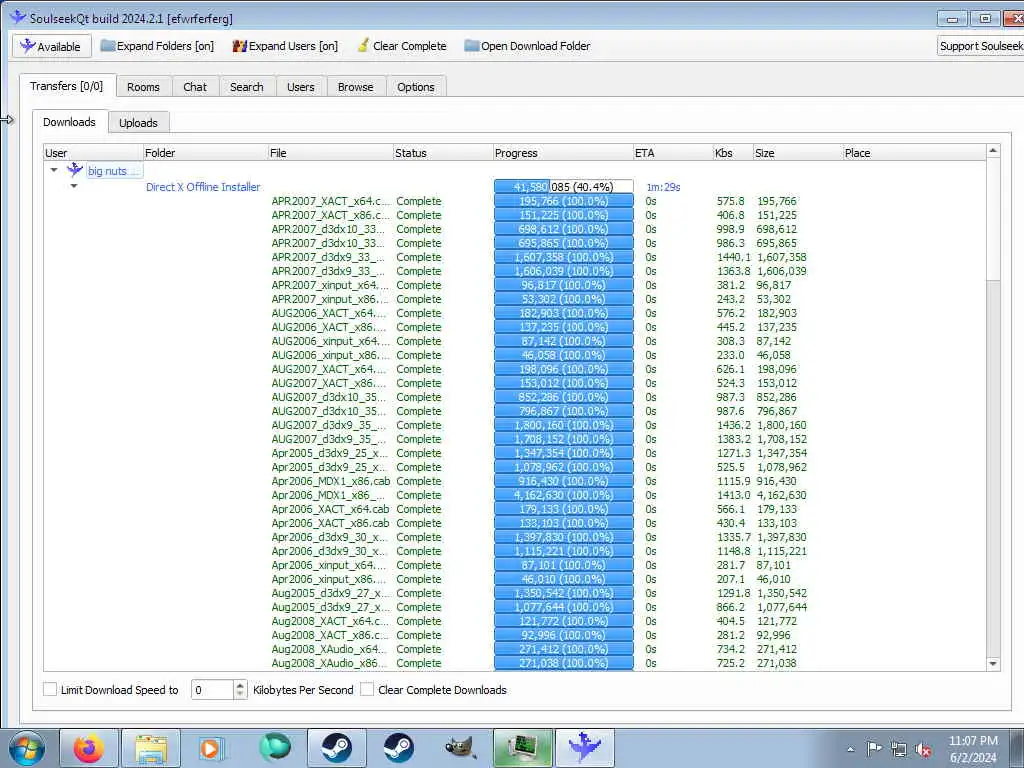Open the media player taskbar icon
Image resolution: width=1024 pixels, height=768 pixels.
coord(212,748)
